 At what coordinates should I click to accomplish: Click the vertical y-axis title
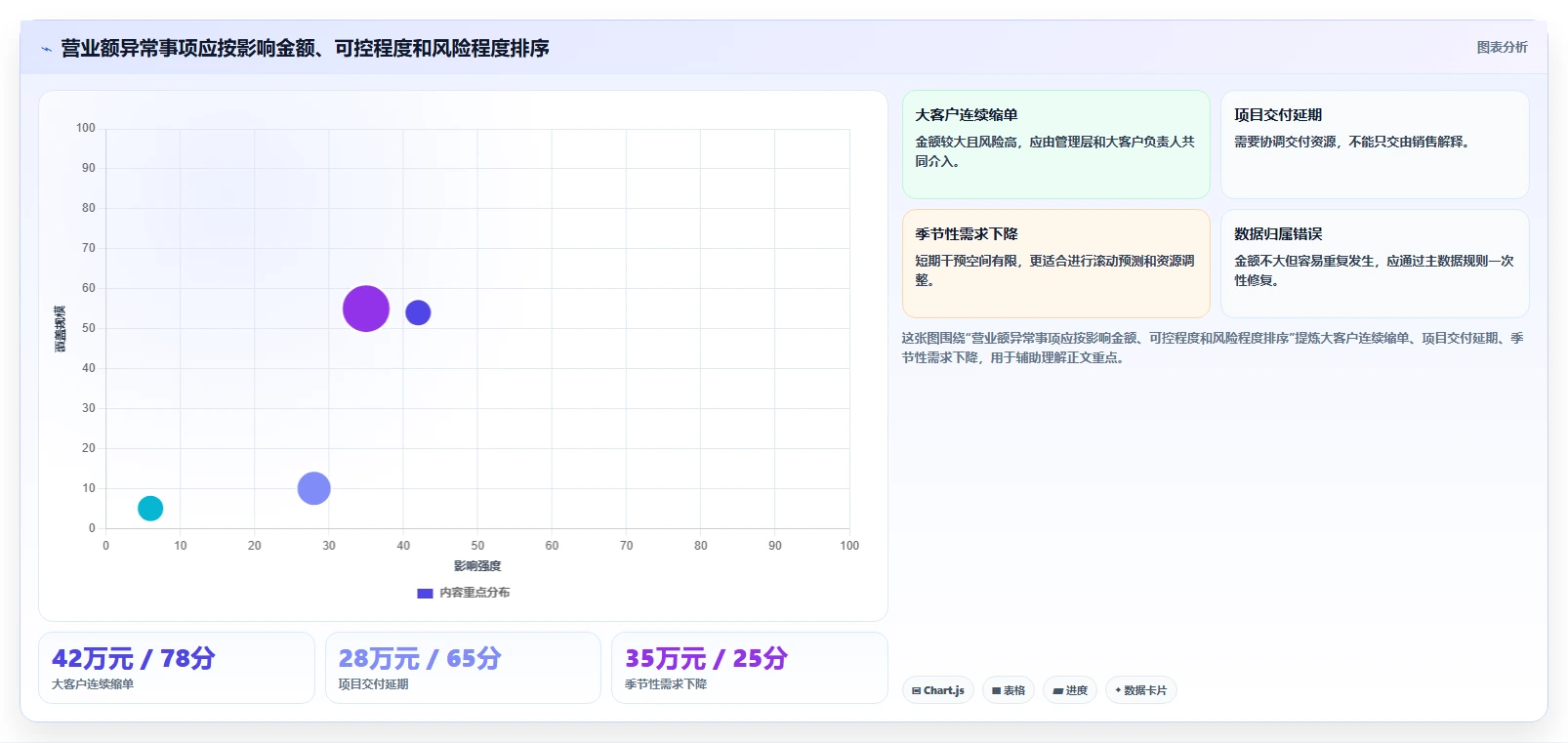61,329
